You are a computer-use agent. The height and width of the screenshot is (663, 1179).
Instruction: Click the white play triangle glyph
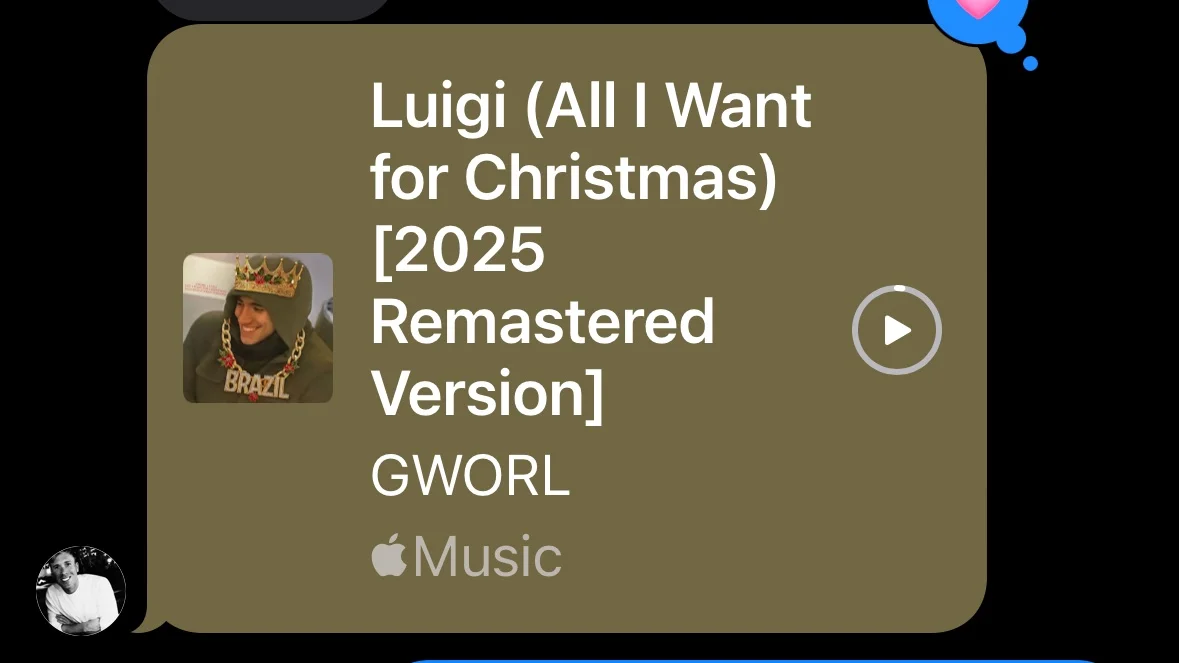pyautogui.click(x=898, y=331)
